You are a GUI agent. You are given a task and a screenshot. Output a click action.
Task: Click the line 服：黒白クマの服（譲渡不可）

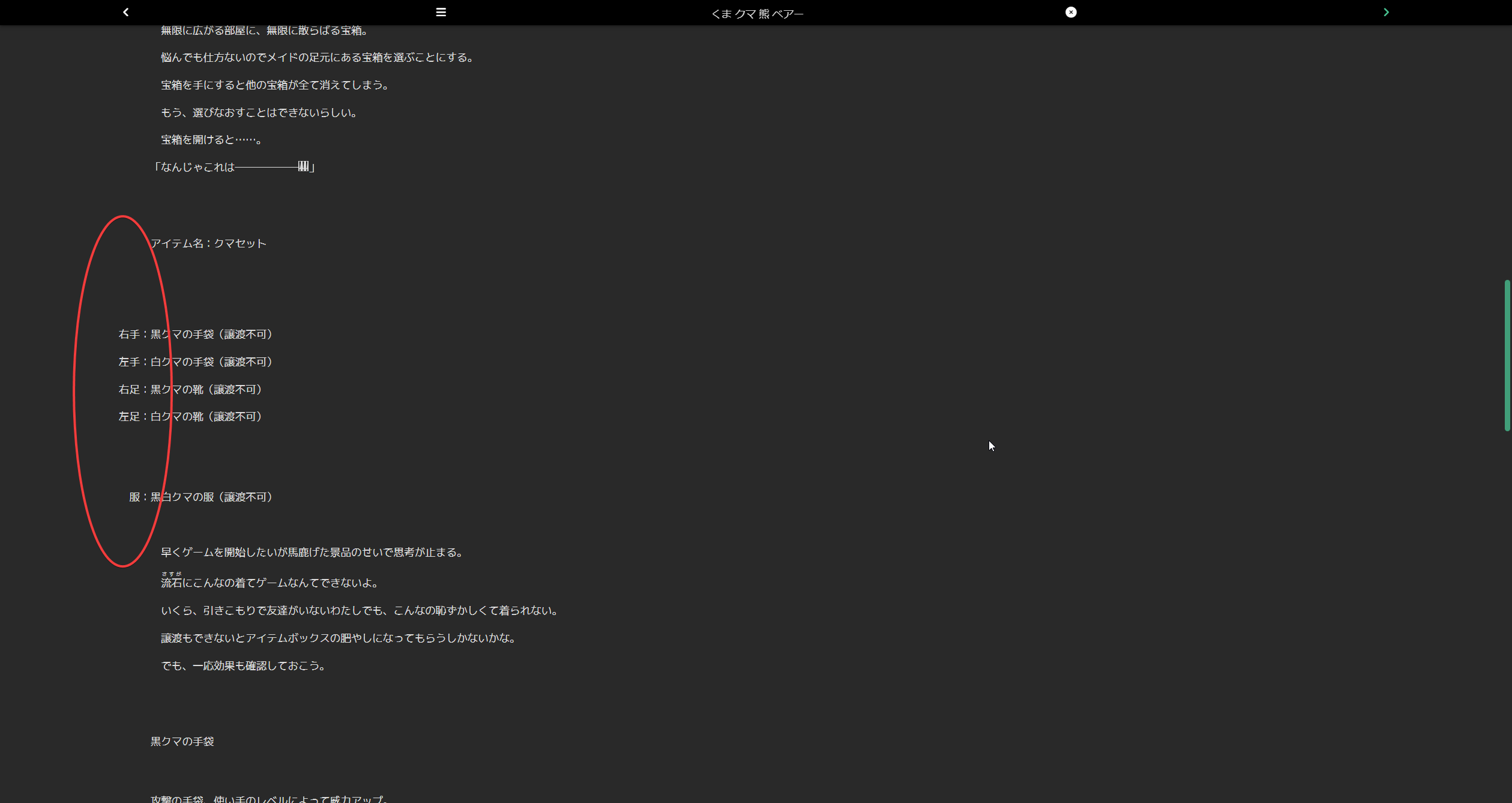tap(201, 497)
